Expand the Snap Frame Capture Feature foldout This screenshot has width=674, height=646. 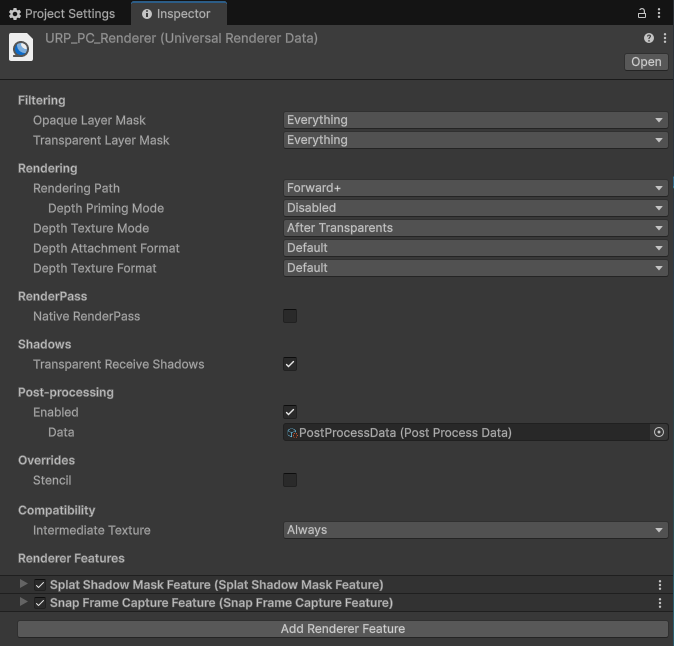pyautogui.click(x=23, y=602)
